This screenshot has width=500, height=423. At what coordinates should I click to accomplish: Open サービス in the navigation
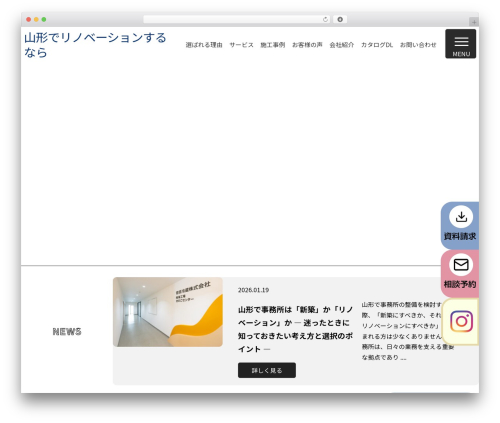pyautogui.click(x=241, y=45)
